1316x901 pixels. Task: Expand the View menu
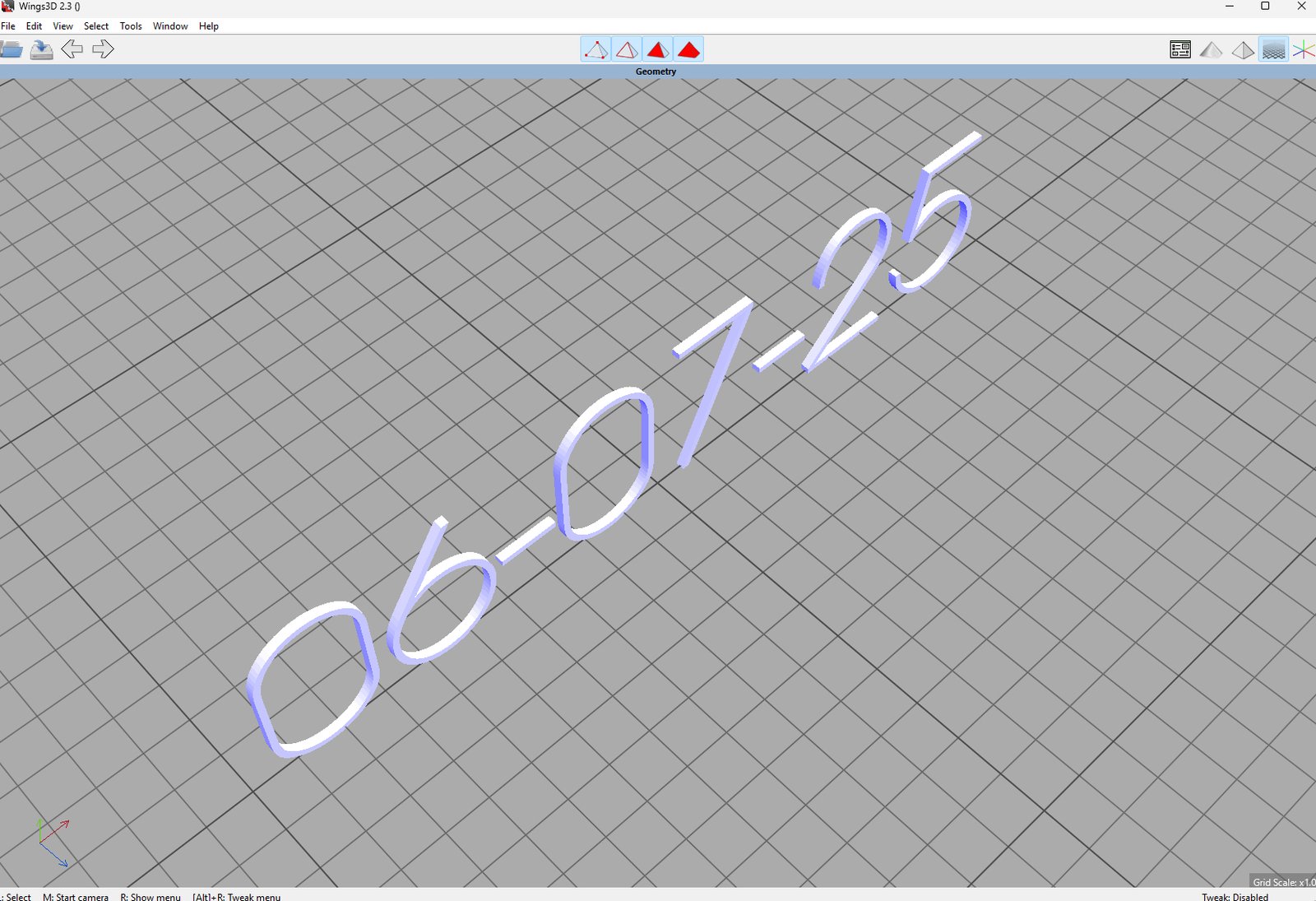(x=63, y=26)
